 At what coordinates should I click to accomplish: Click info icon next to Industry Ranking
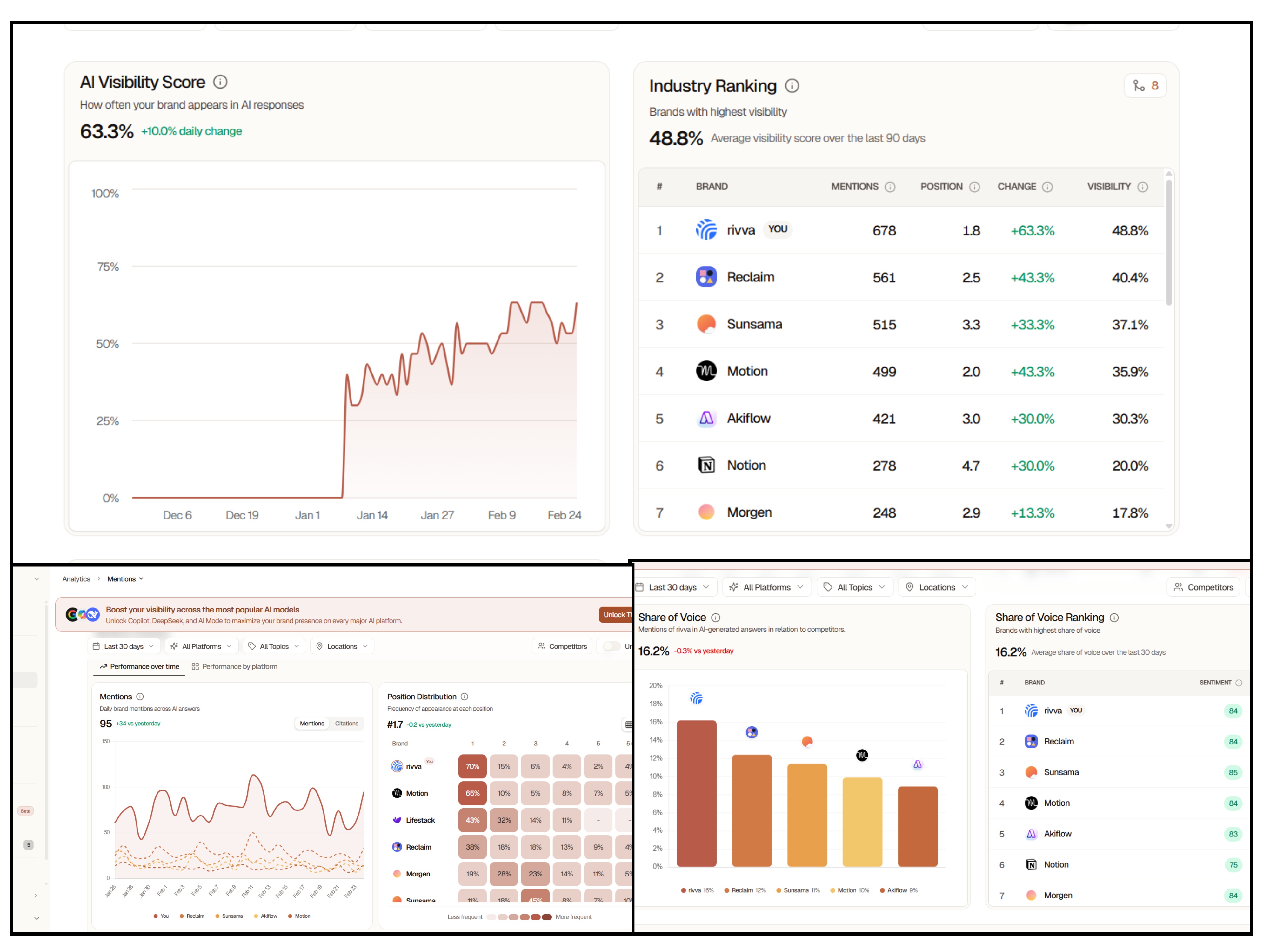tap(792, 86)
